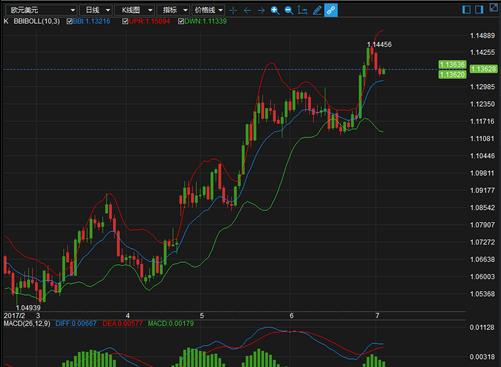Viewport: 501px width, 367px height.
Task: Uncheck the UPR line checkbox
Action: tap(125, 21)
